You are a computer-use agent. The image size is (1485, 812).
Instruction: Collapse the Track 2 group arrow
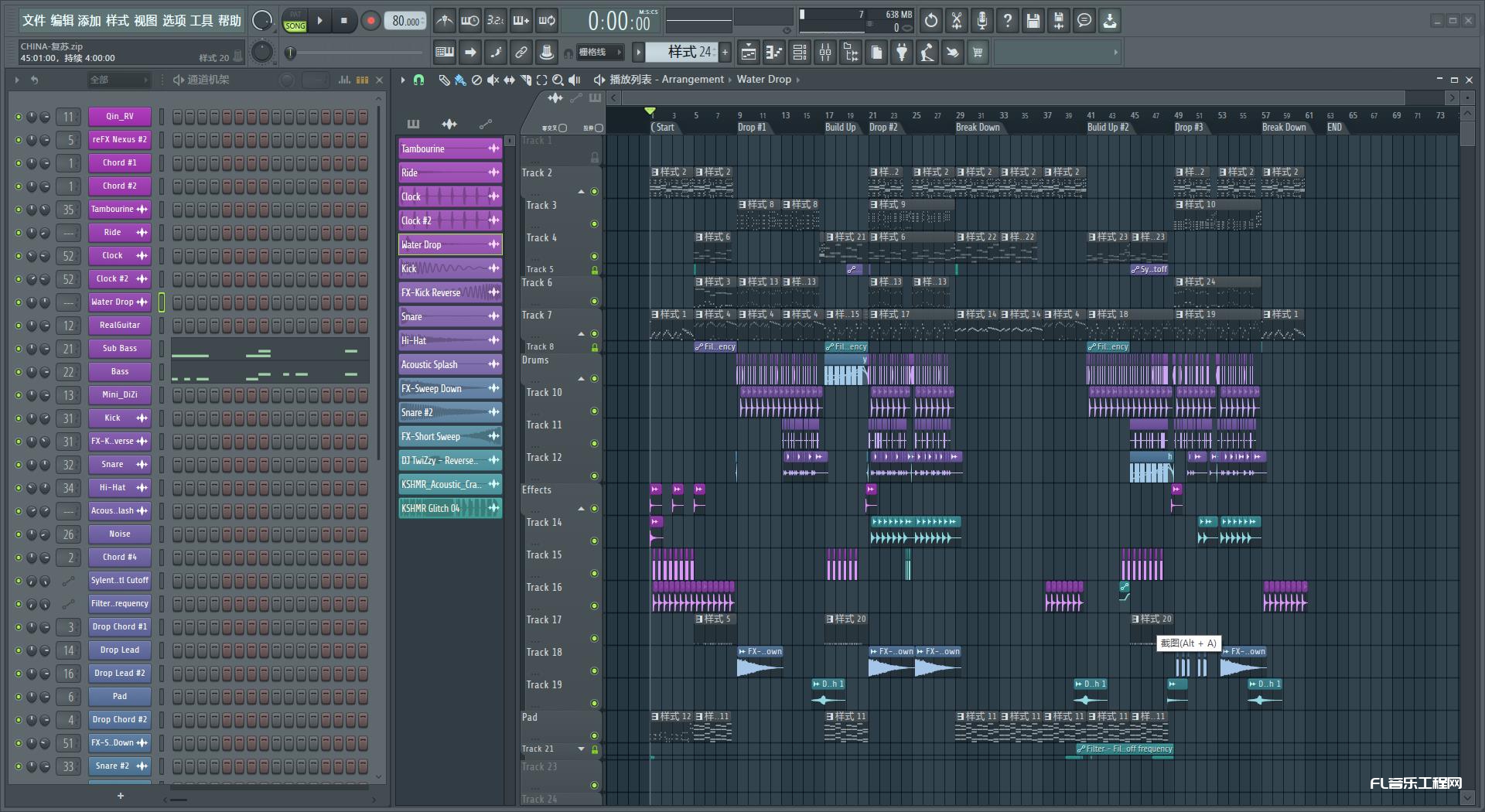pos(581,192)
